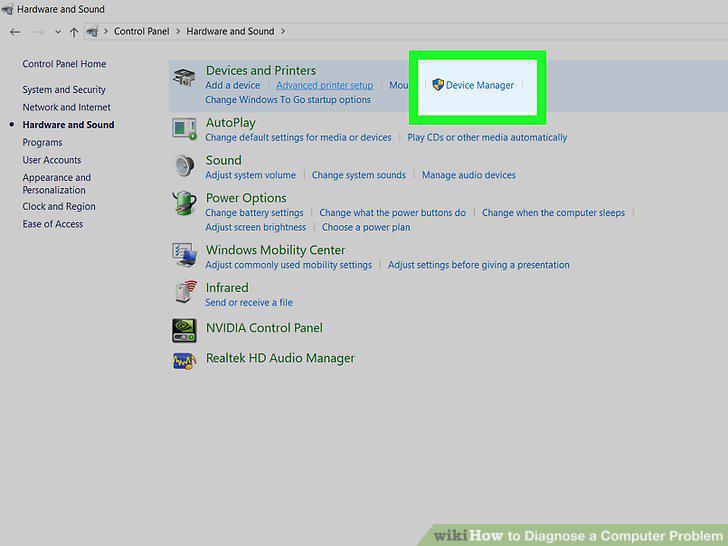Screen dimensions: 728x546
Task: Open Ease of Access in sidebar
Action: (x=52, y=224)
